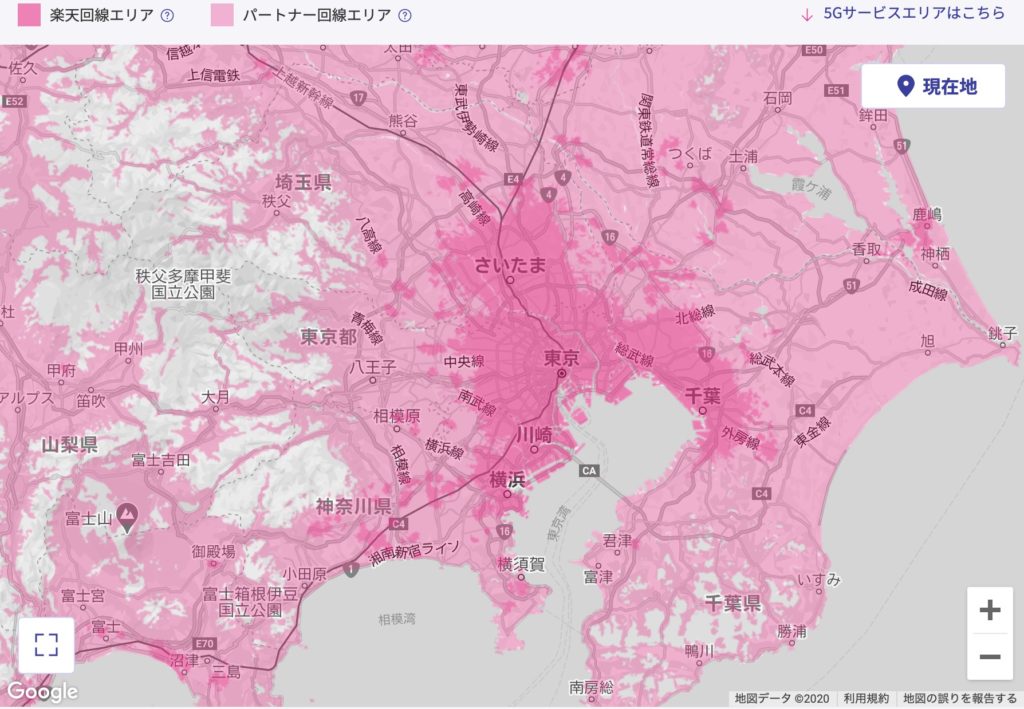
Task: Open the 利用規約 terms link
Action: pyautogui.click(x=866, y=699)
